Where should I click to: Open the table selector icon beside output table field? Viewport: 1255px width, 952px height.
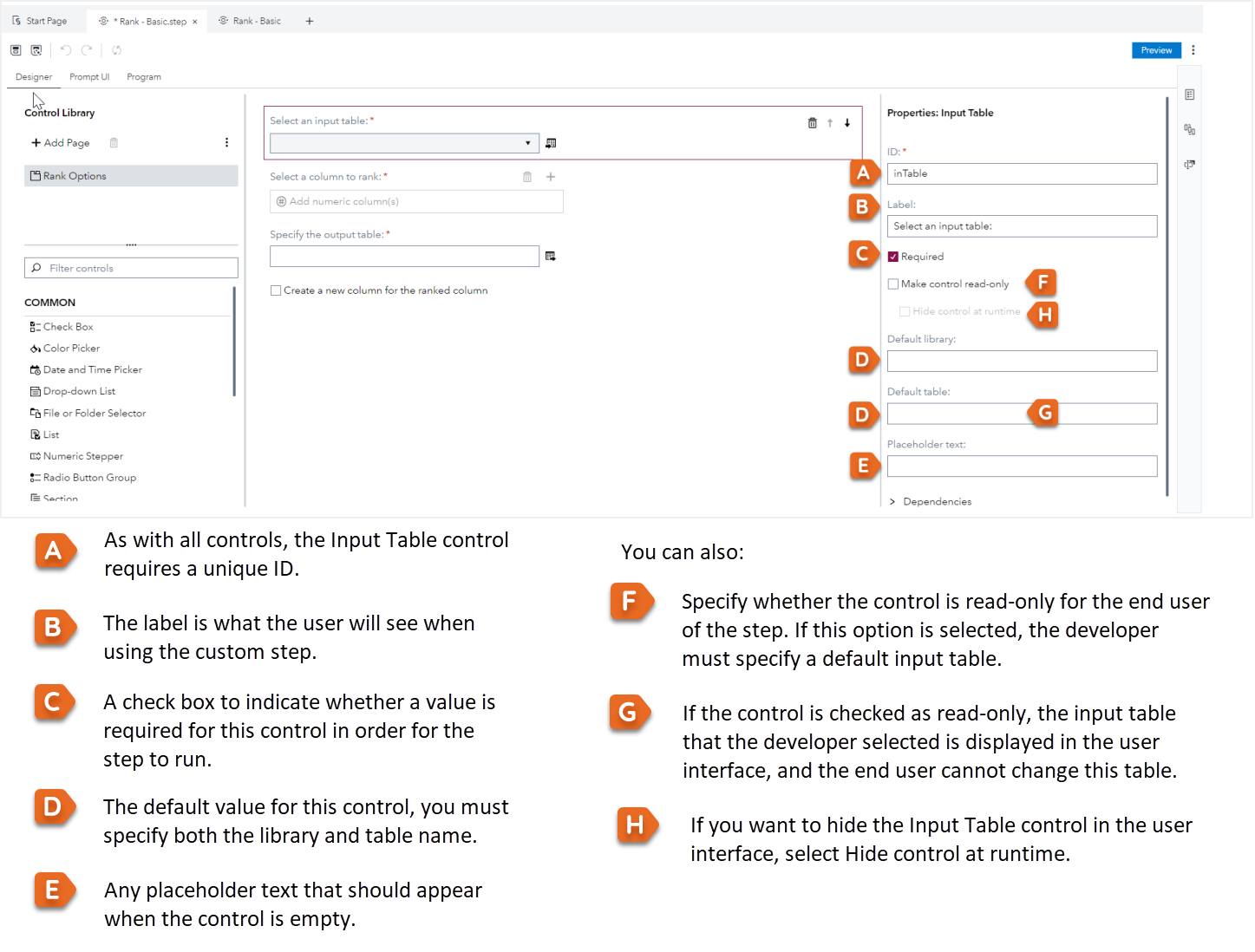point(550,255)
